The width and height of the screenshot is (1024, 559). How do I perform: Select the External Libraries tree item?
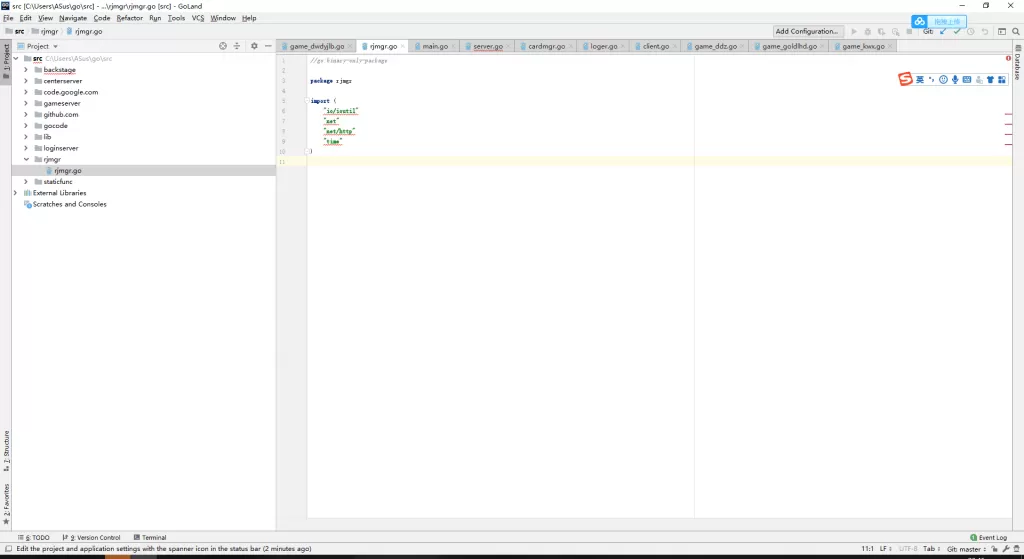59,193
